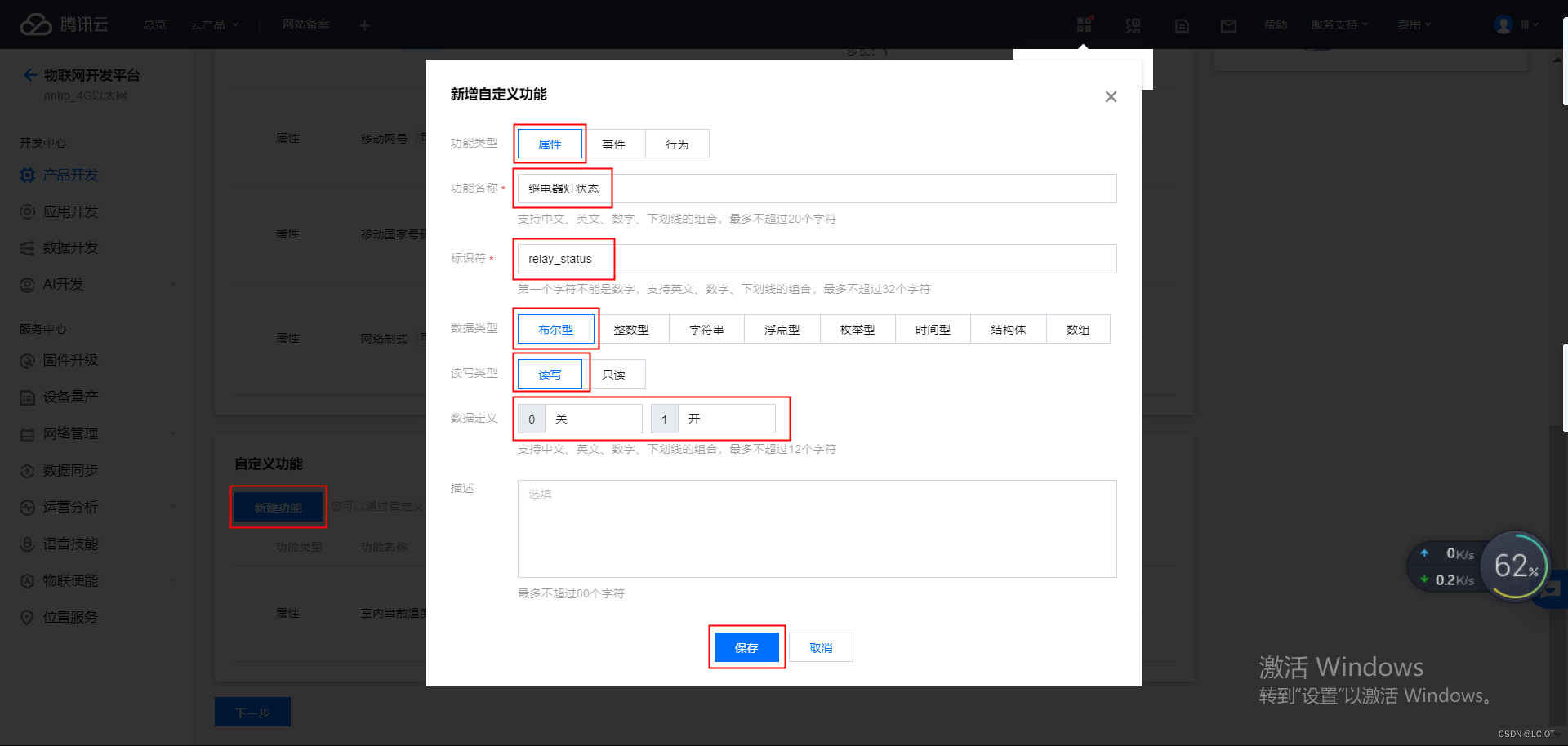The height and width of the screenshot is (746, 1568).
Task: Select 数组 data type
Action: point(1078,330)
